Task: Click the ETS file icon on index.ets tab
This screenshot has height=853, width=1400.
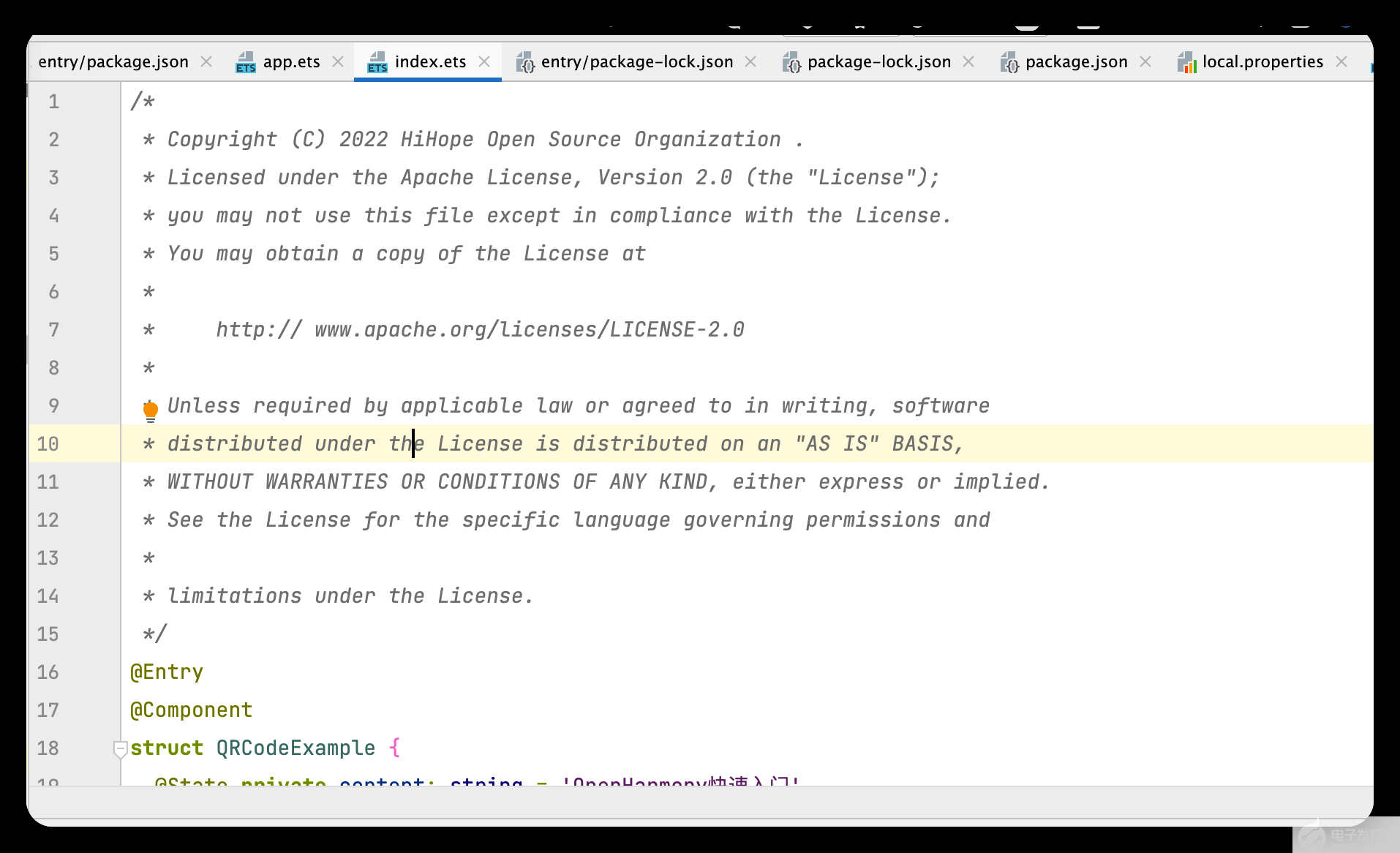Action: 377,62
